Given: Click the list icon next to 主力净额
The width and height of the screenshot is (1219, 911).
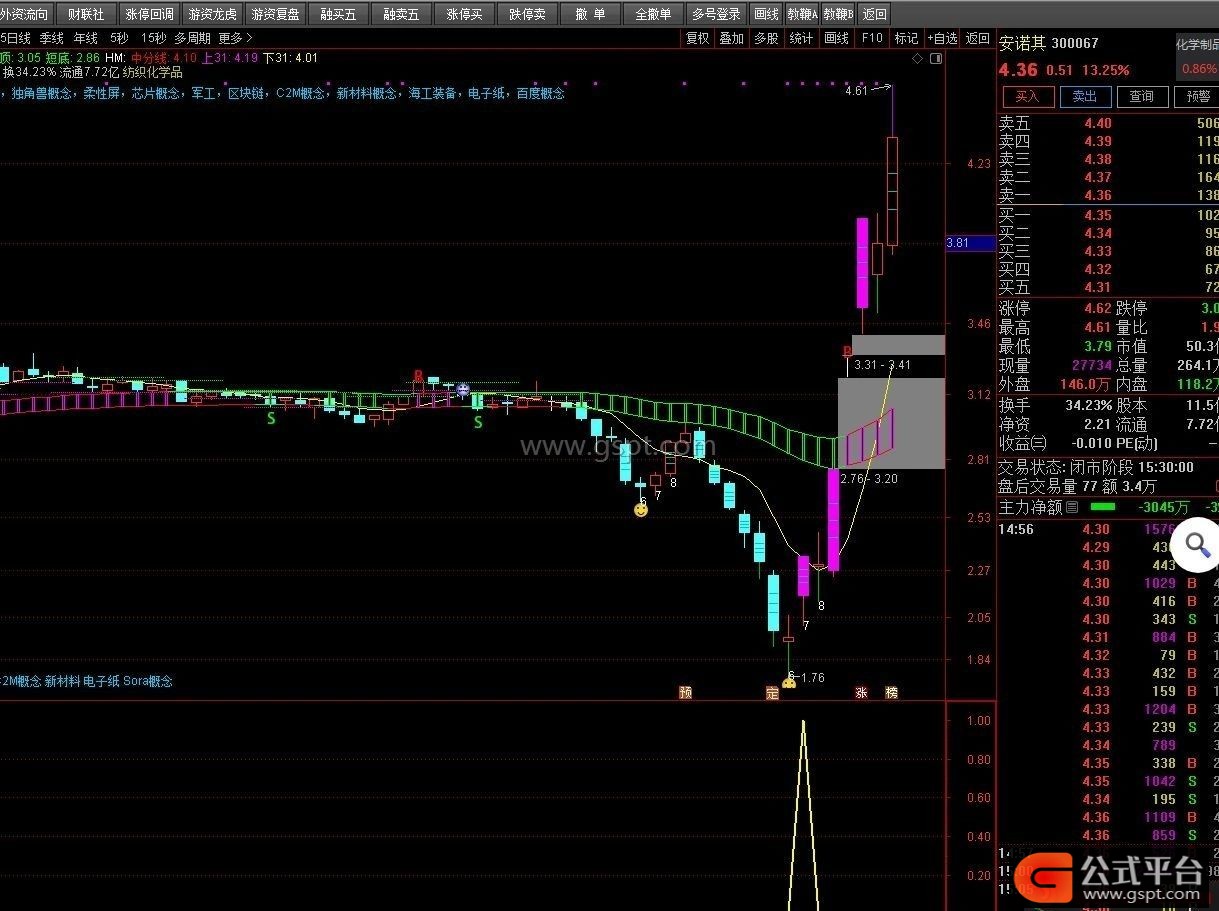Looking at the screenshot, I should pos(1073,508).
